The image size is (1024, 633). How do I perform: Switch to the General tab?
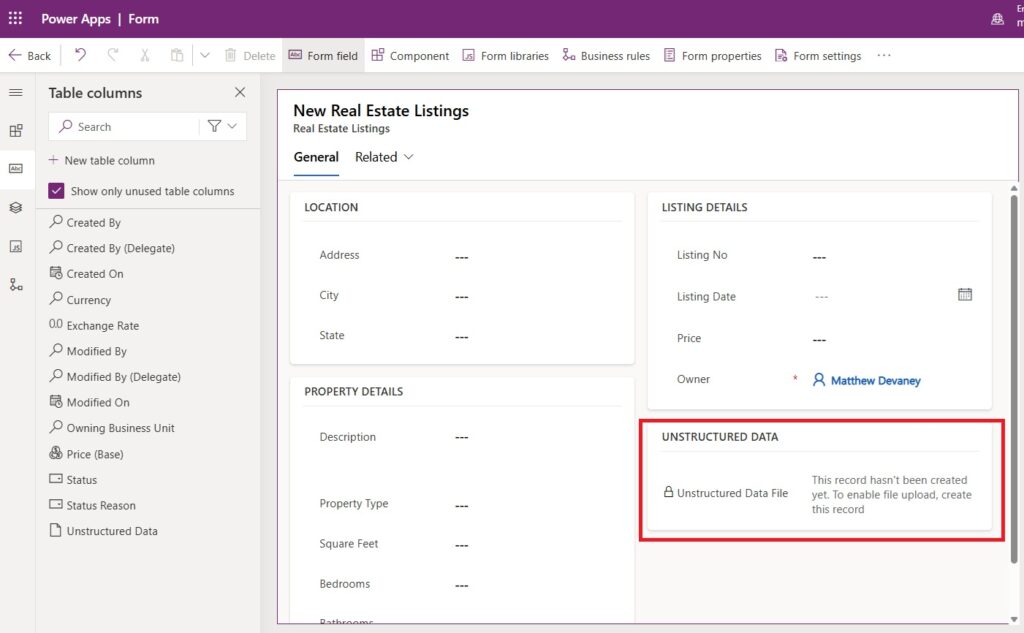coord(316,157)
